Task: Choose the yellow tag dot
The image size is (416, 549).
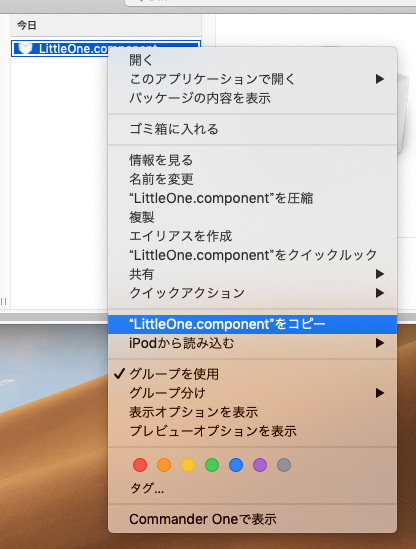Action: (188, 465)
